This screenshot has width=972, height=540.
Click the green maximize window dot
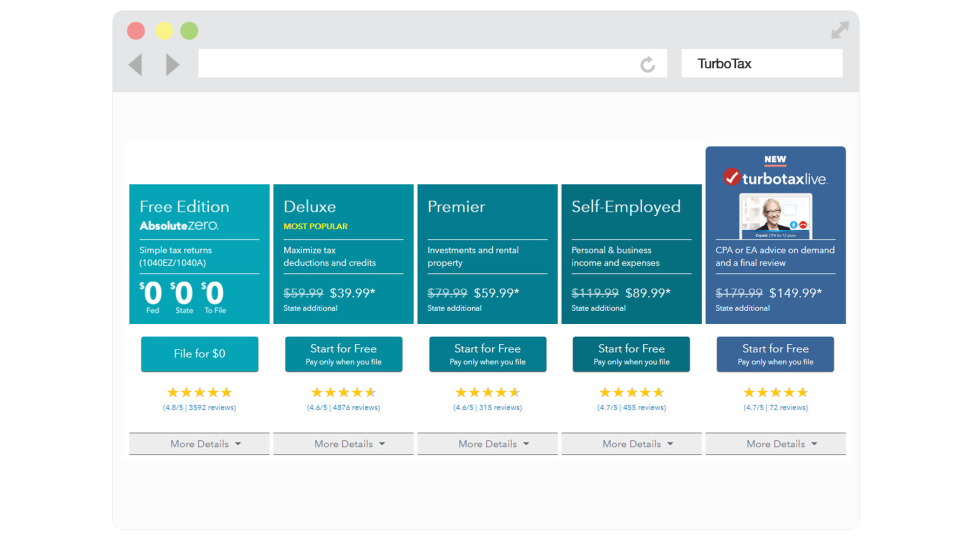[189, 30]
